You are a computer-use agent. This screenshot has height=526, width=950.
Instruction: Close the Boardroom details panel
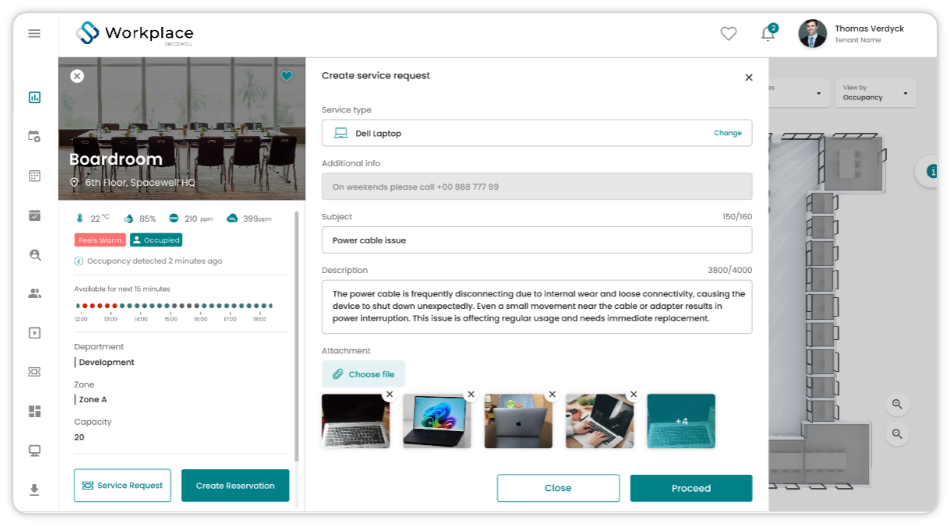pyautogui.click(x=77, y=76)
